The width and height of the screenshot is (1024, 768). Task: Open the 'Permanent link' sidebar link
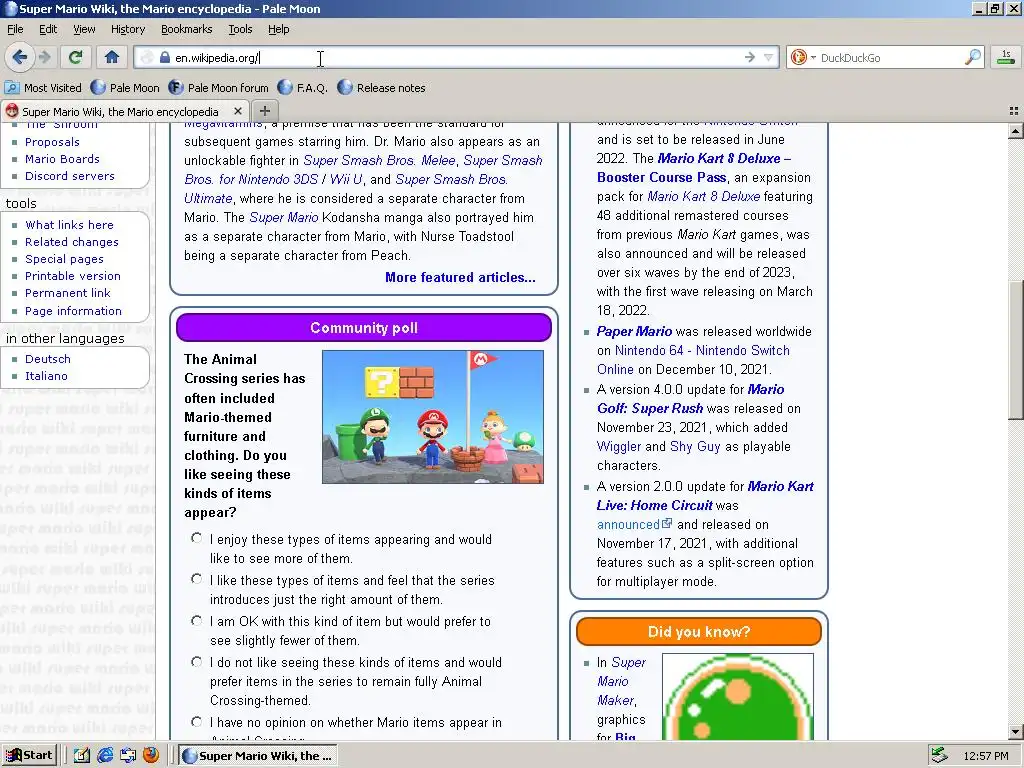[x=67, y=293]
